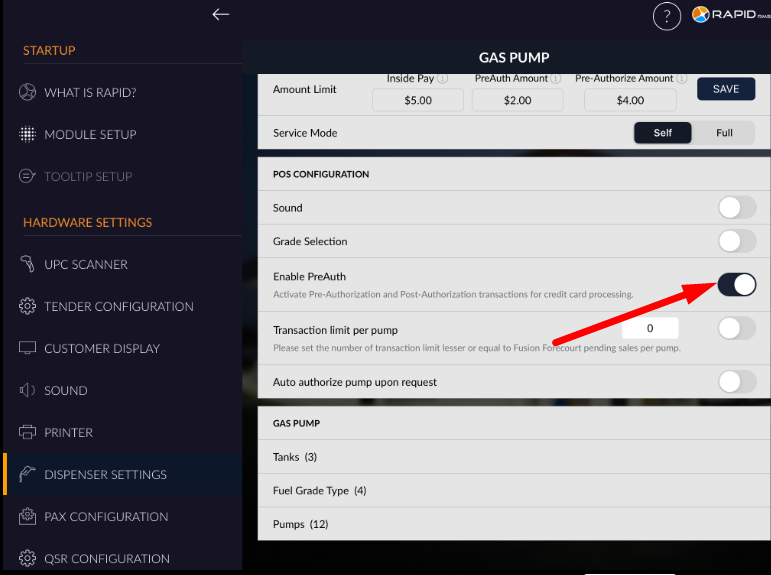The image size is (771, 575).
Task: Click the transaction limit per pump field
Action: [x=650, y=328]
